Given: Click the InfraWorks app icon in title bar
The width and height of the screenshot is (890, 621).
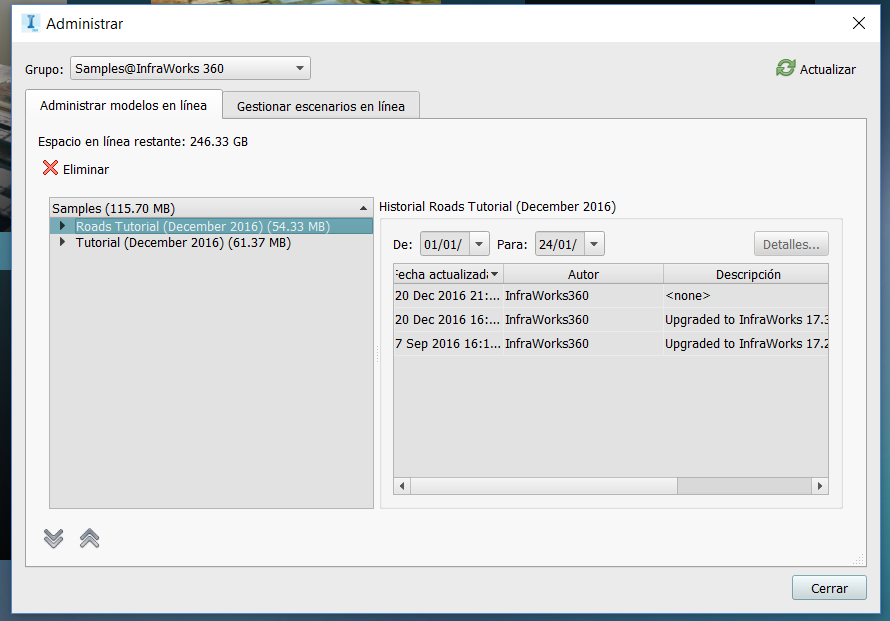Looking at the screenshot, I should (31, 23).
